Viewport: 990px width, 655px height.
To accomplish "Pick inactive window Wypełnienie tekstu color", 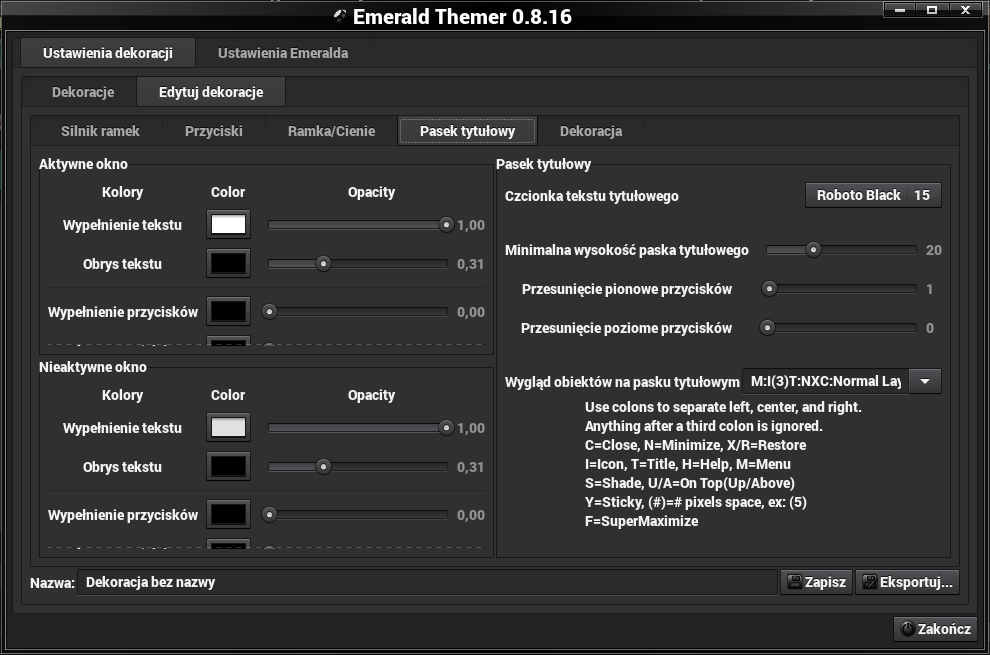I will [x=229, y=428].
